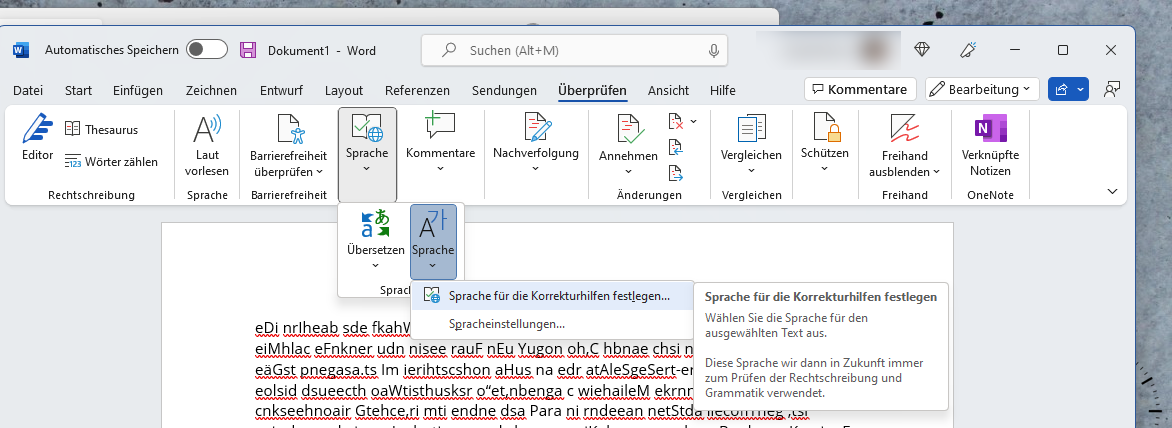Open the Bearbeitung mode dropdown
The width and height of the screenshot is (1172, 428).
click(x=982, y=90)
